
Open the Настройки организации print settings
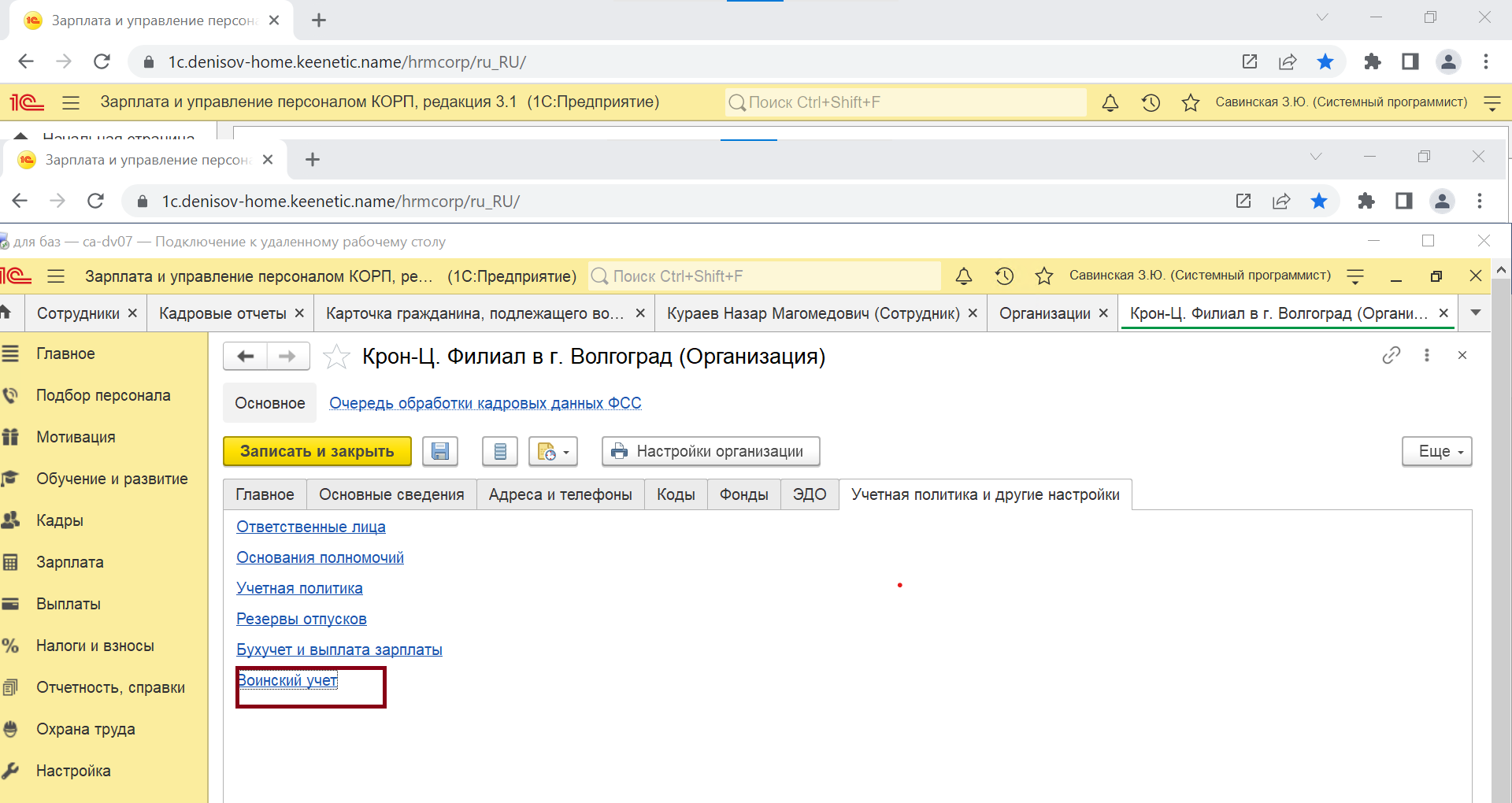click(710, 451)
